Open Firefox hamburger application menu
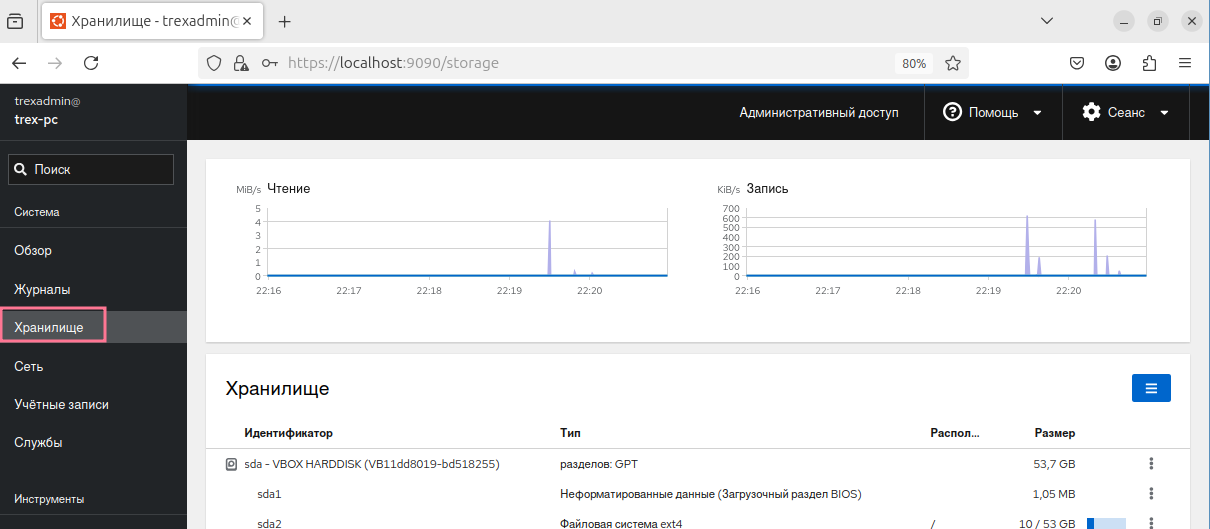1210x529 pixels. tap(1185, 63)
